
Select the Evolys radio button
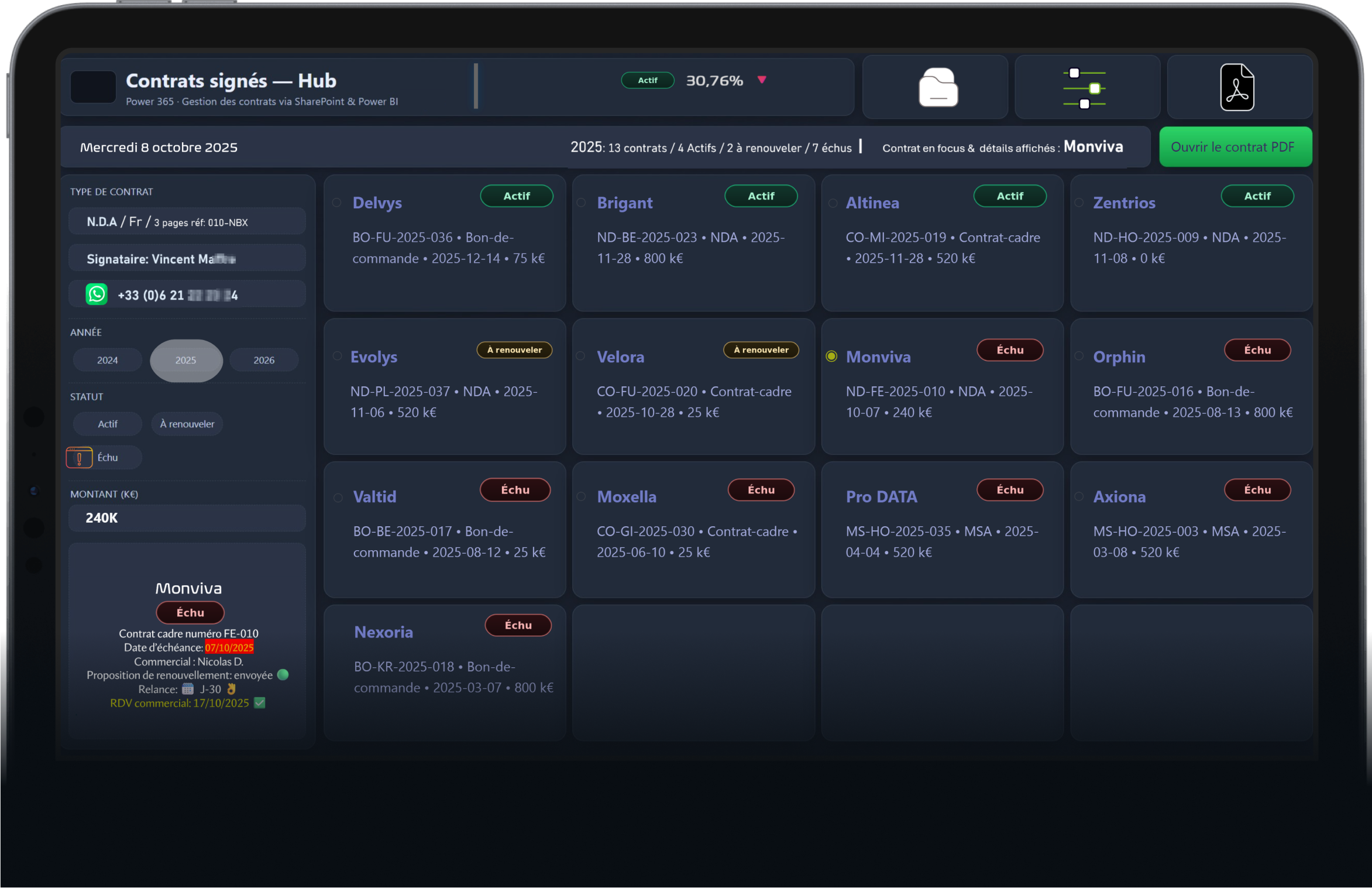(337, 356)
